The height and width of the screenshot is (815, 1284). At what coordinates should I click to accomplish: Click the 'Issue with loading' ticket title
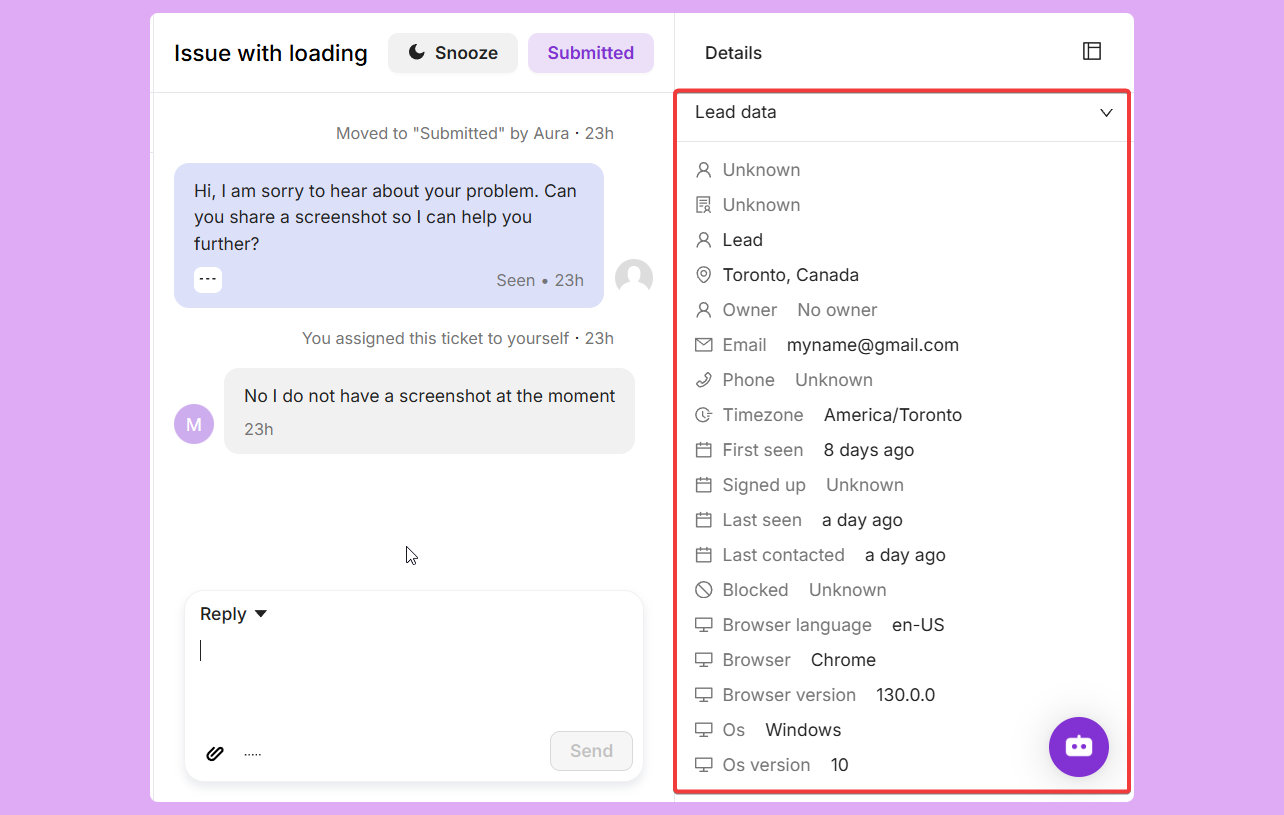pyautogui.click(x=271, y=53)
